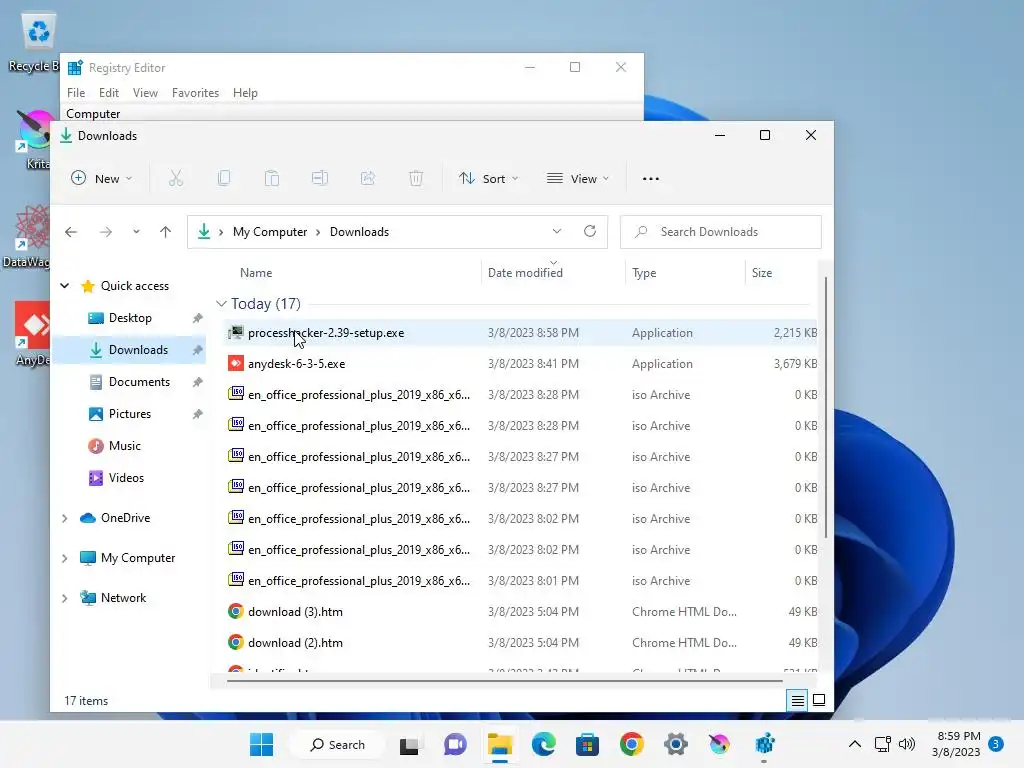
Task: Go back with the back arrow
Action: pos(71,232)
